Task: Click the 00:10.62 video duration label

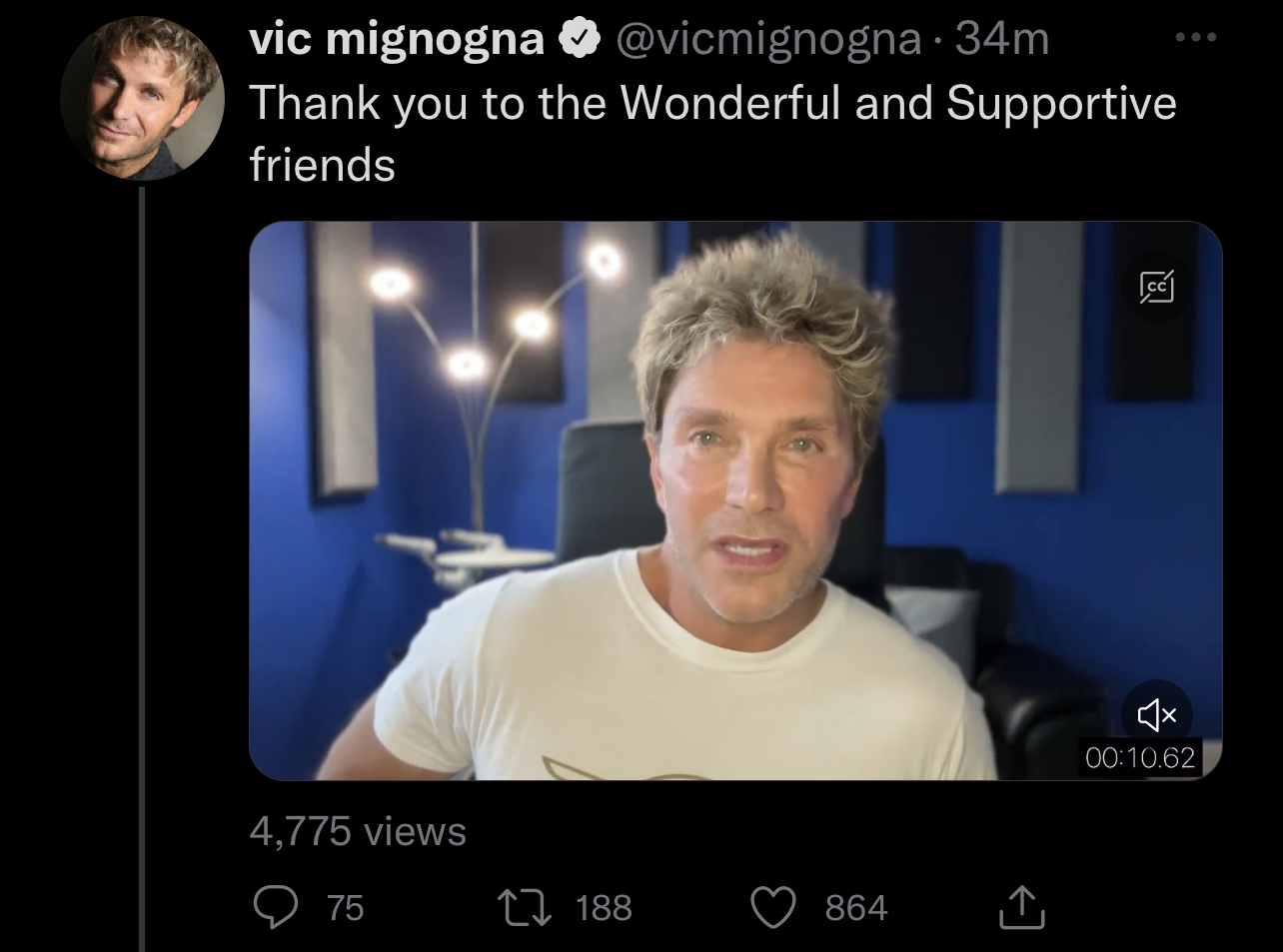Action: point(1139,757)
